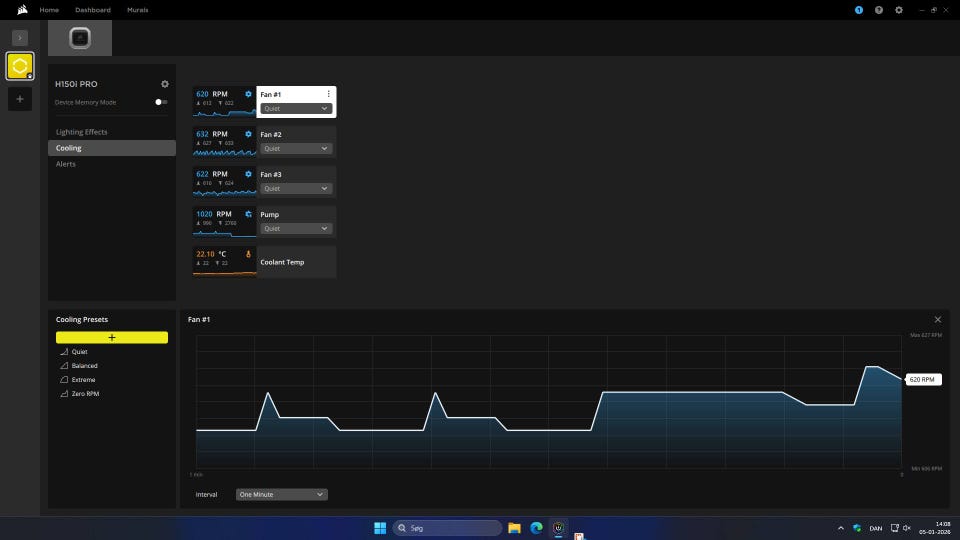The image size is (960, 540).
Task: Click the iCUE taskbar icon
Action: coord(558,528)
